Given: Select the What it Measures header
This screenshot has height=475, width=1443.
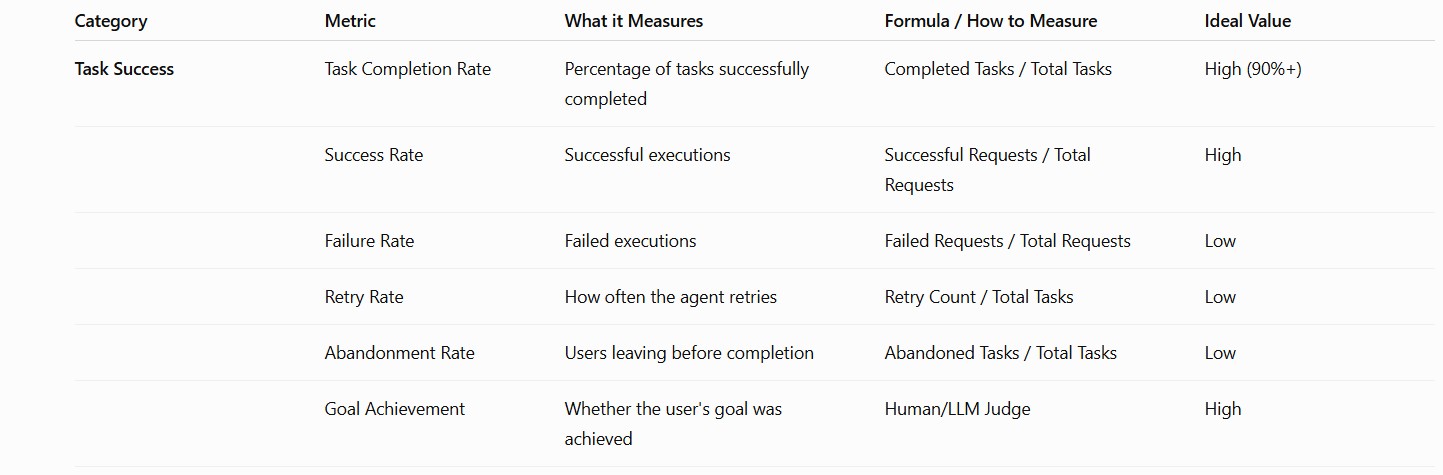Looking at the screenshot, I should point(634,21).
